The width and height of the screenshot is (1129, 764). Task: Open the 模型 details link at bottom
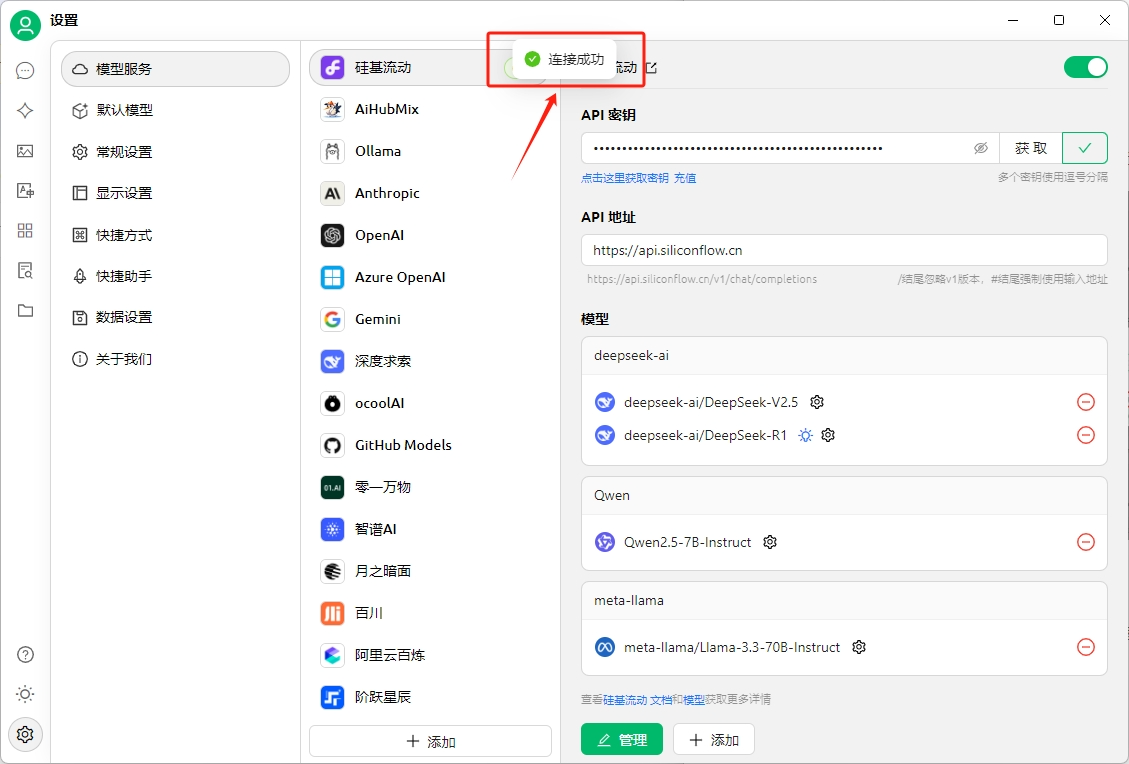point(694,699)
